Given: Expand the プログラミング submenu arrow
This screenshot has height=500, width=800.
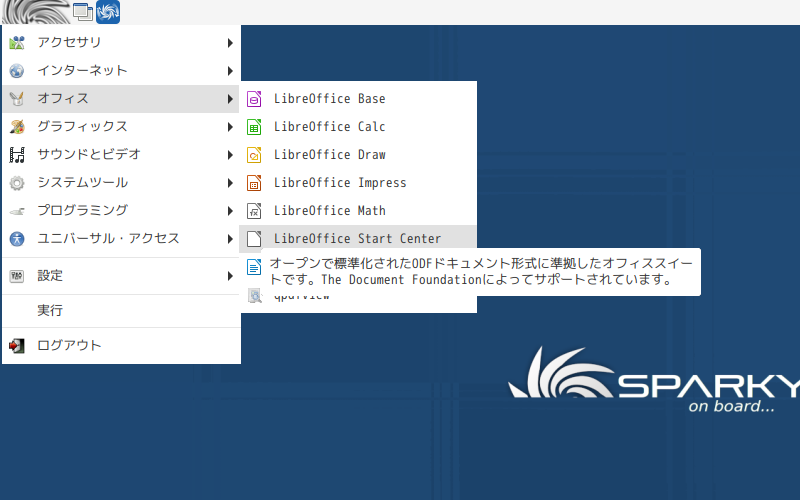Looking at the screenshot, I should (x=230, y=211).
